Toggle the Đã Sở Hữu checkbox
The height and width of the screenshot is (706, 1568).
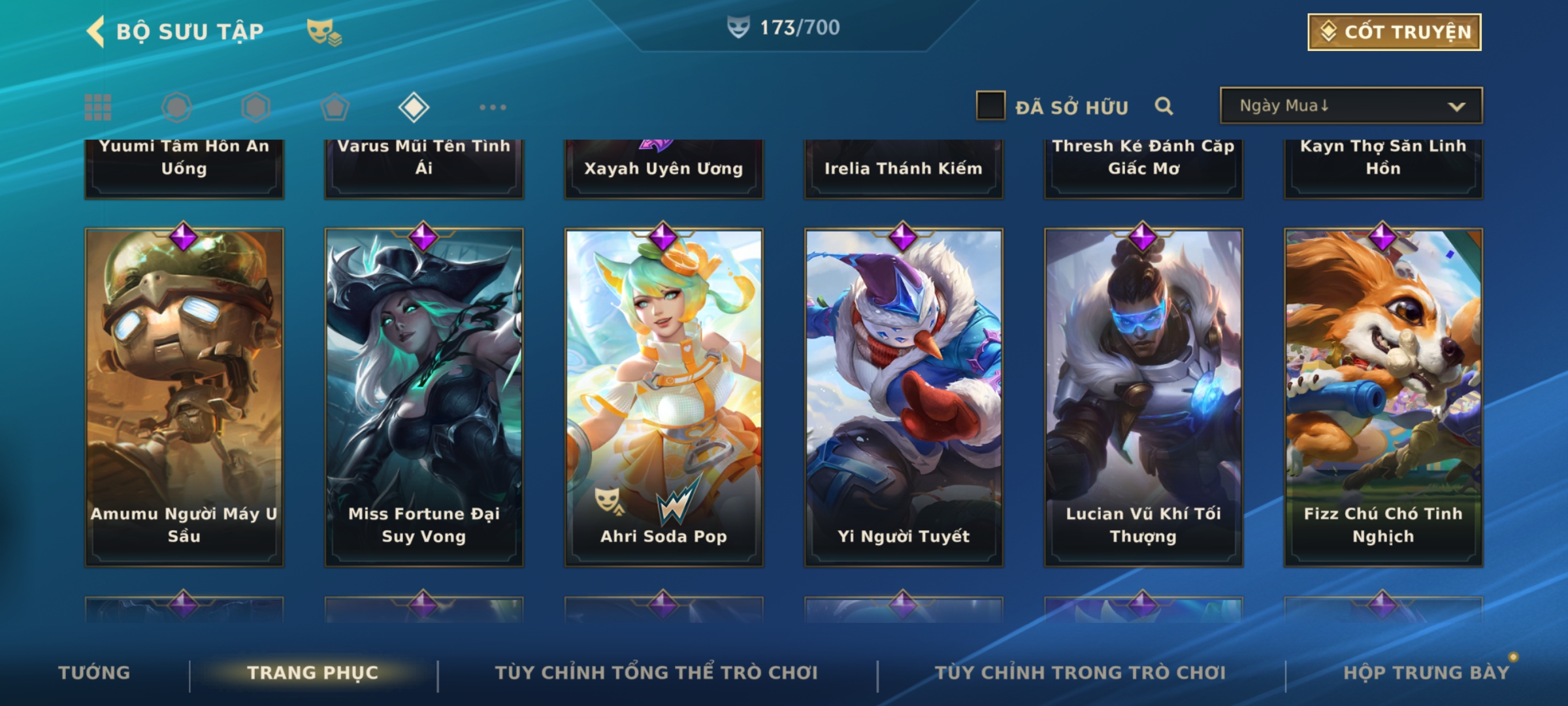pyautogui.click(x=990, y=106)
